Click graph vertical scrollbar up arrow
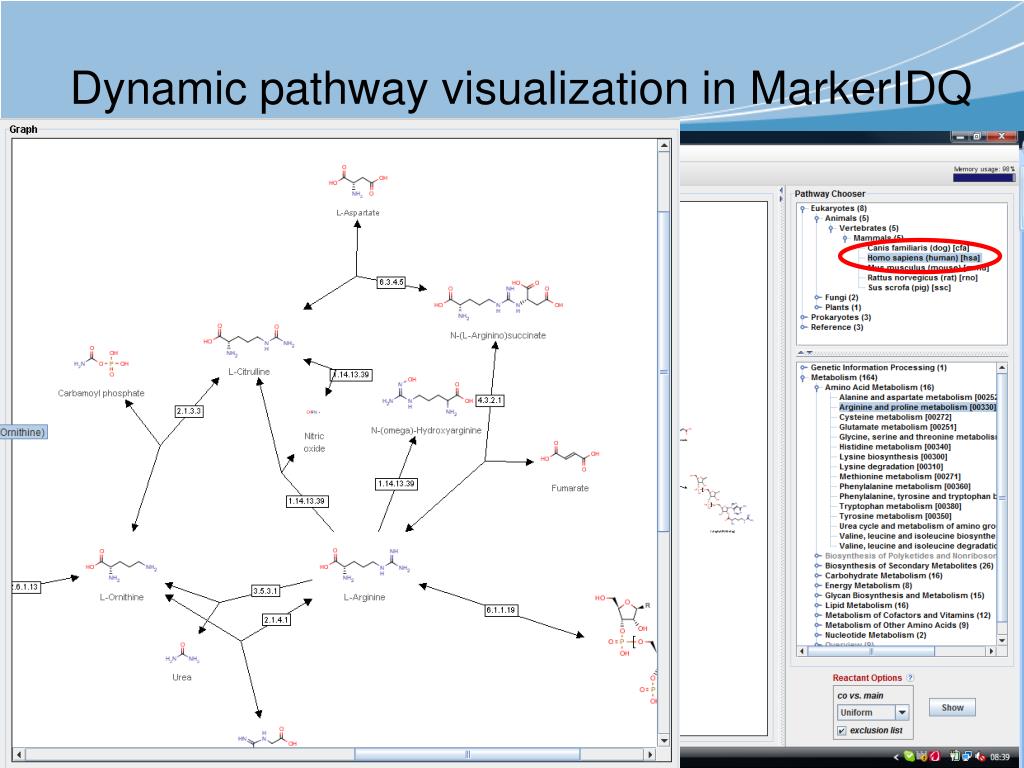1024x768 pixels. click(x=664, y=146)
